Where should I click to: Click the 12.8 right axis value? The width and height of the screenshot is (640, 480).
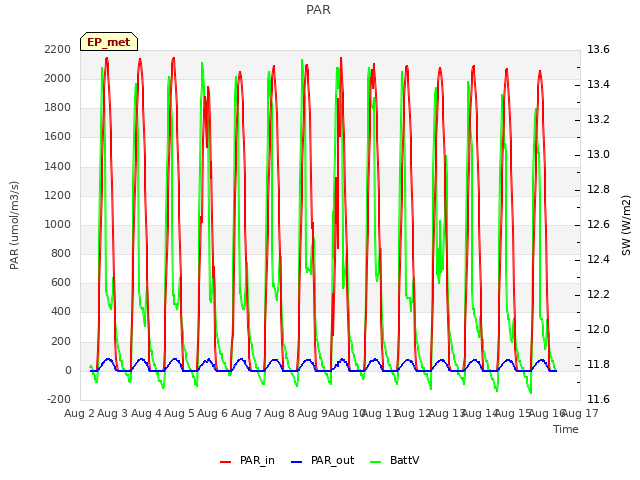(598, 189)
